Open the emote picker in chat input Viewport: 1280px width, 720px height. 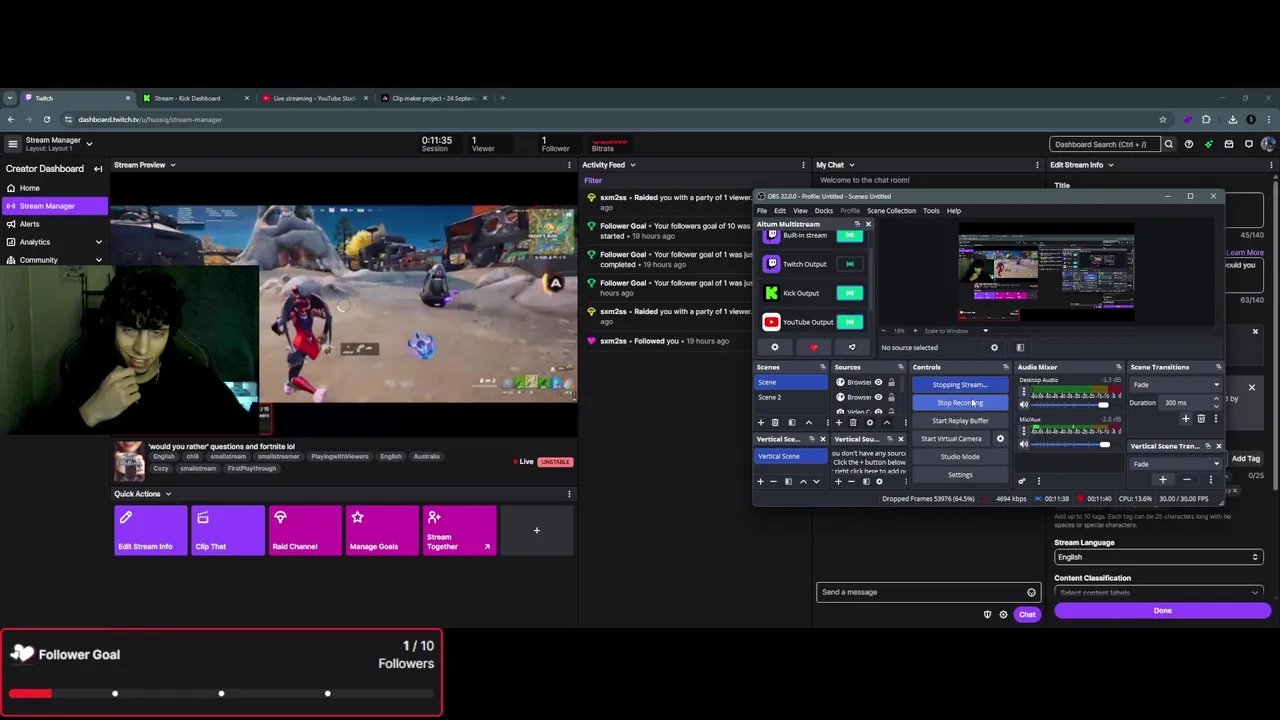(1031, 592)
